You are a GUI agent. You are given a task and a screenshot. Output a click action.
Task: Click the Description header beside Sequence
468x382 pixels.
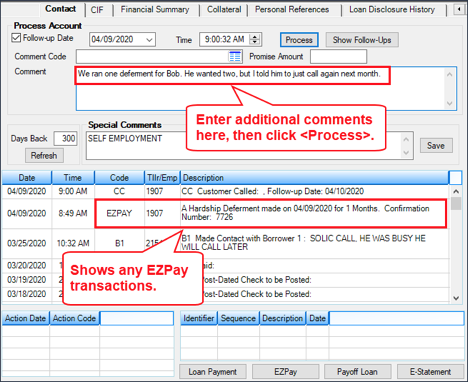[283, 318]
